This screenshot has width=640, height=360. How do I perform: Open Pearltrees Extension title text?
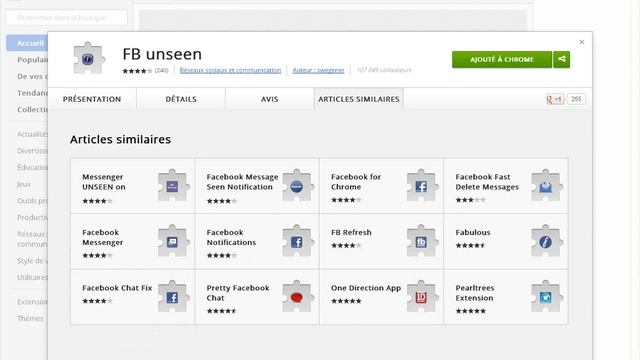[475, 293]
